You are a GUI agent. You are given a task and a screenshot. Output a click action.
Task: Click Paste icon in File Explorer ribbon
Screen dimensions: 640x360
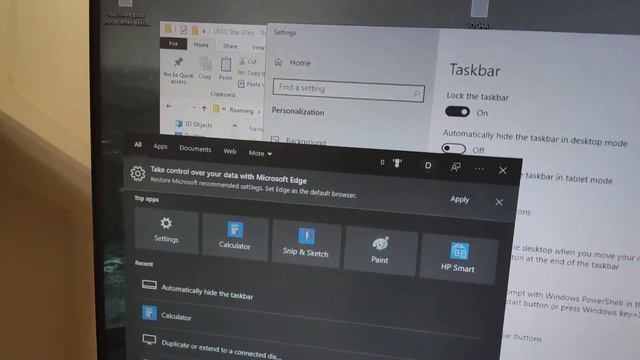pos(226,68)
